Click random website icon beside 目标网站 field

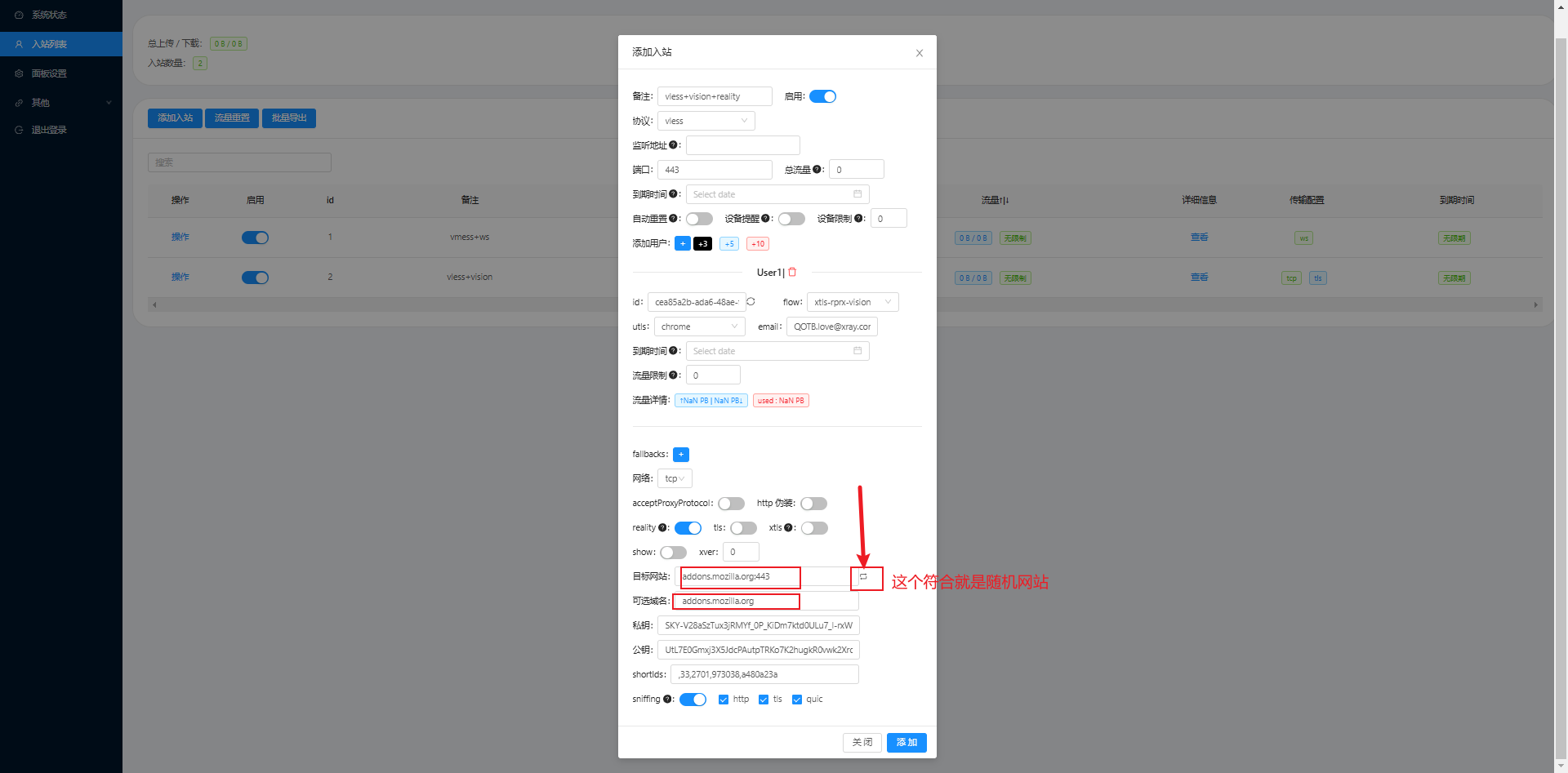(x=863, y=577)
